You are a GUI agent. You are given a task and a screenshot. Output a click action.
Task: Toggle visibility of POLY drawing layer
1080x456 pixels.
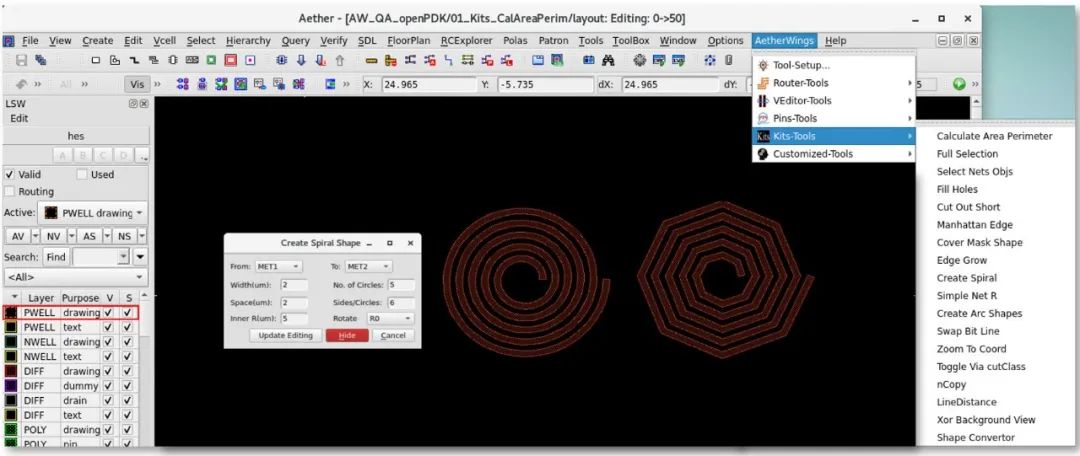[108, 430]
